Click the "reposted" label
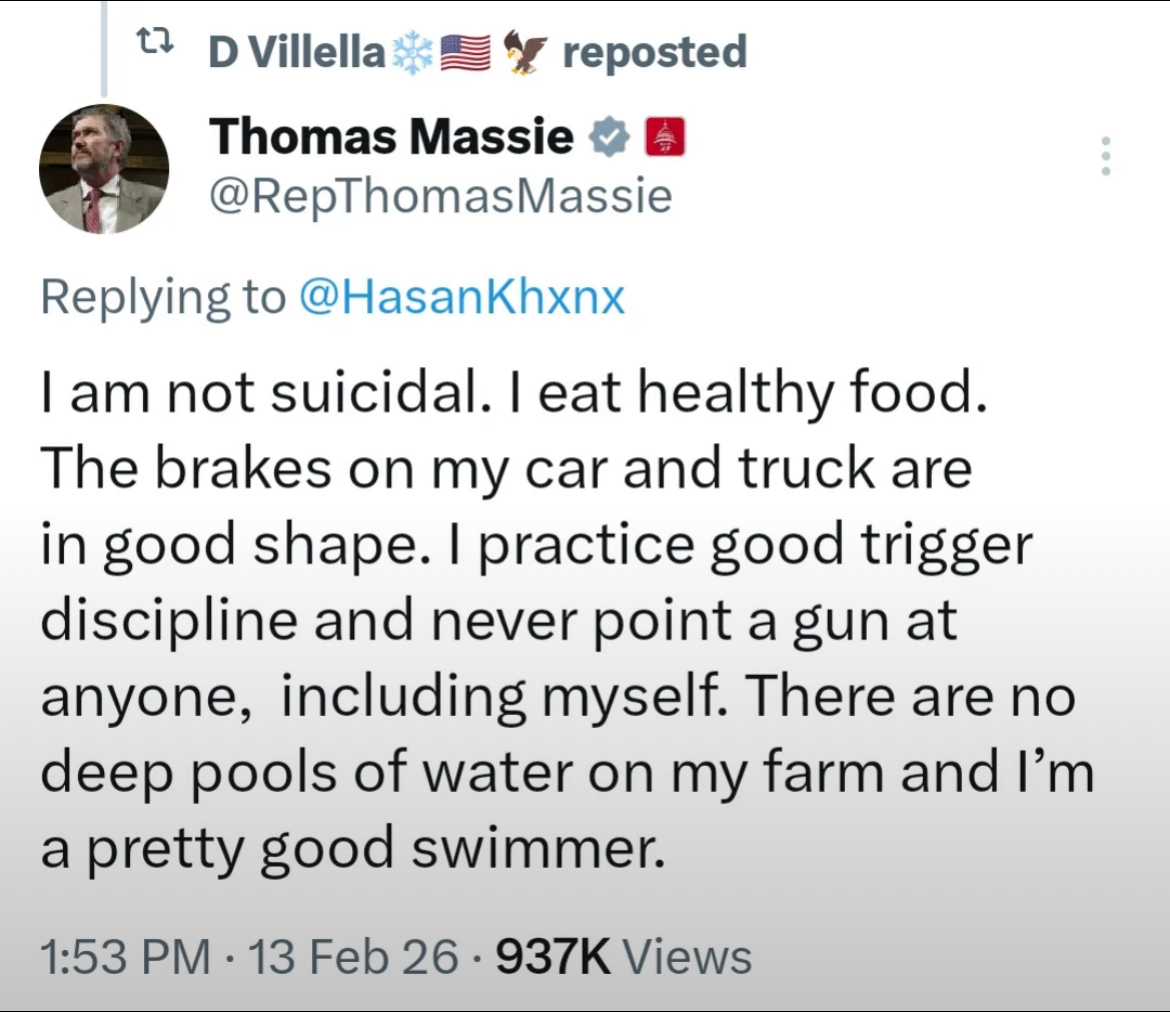The width and height of the screenshot is (1170, 1012). tap(654, 51)
